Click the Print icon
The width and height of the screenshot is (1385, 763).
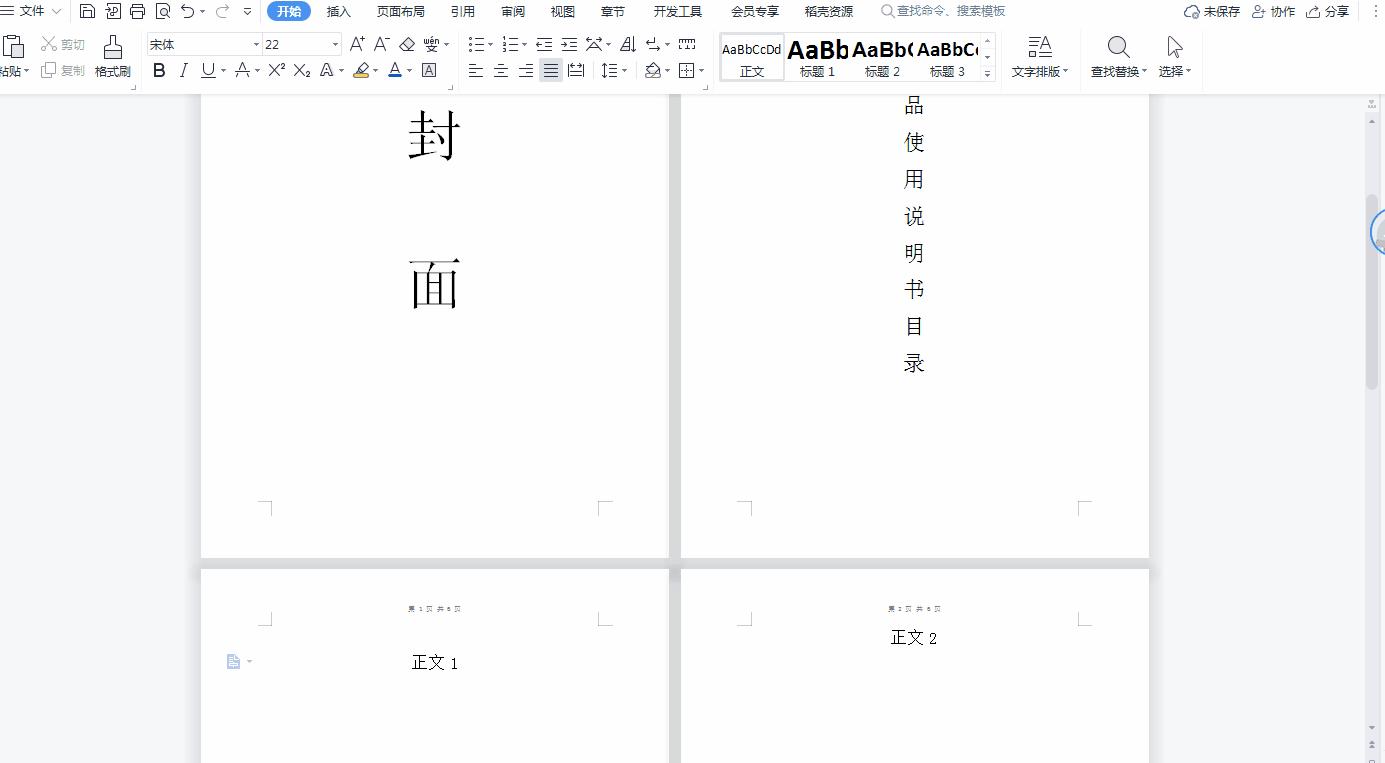pos(136,12)
